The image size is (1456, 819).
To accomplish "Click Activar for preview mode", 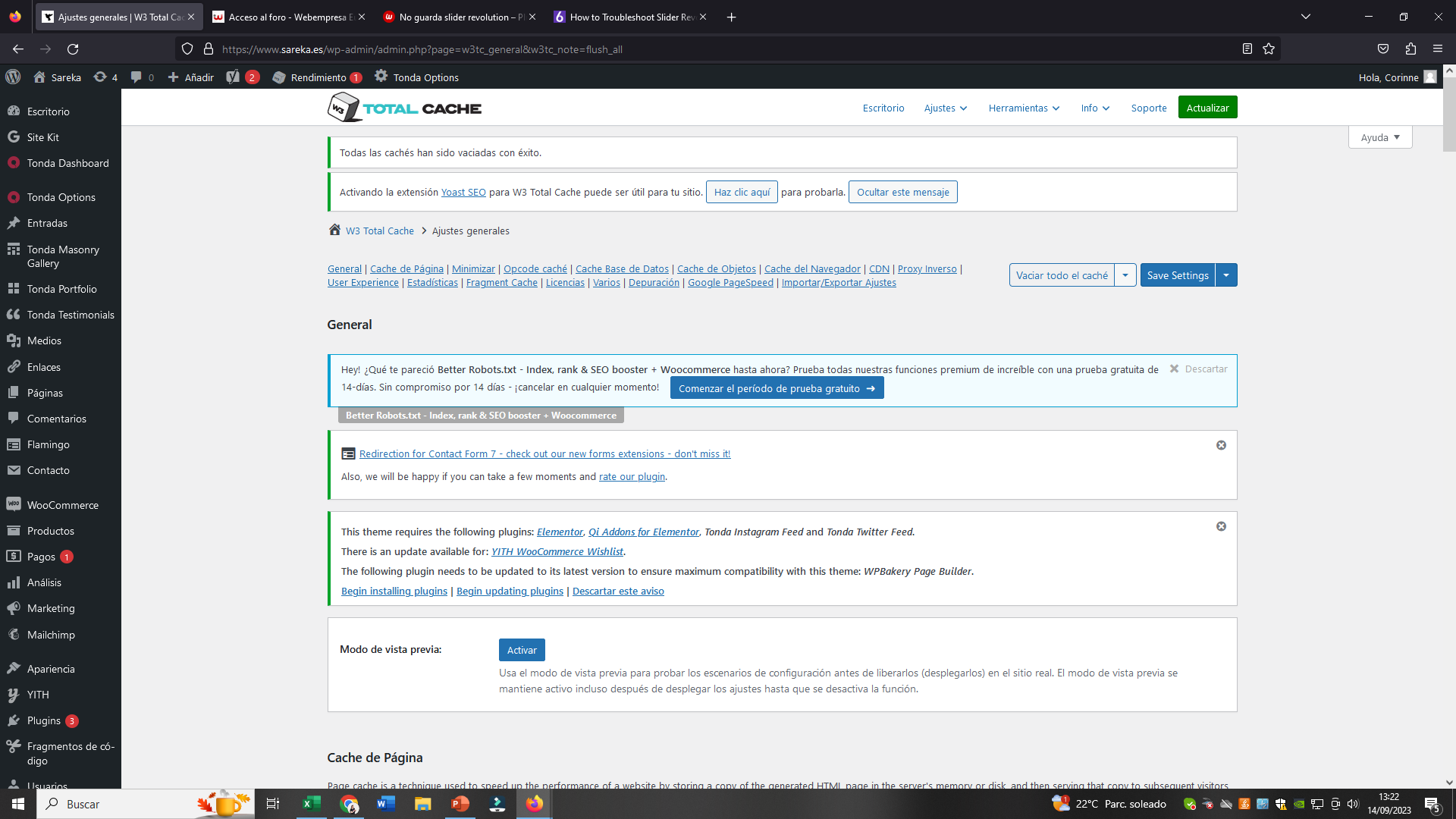I will [522, 650].
